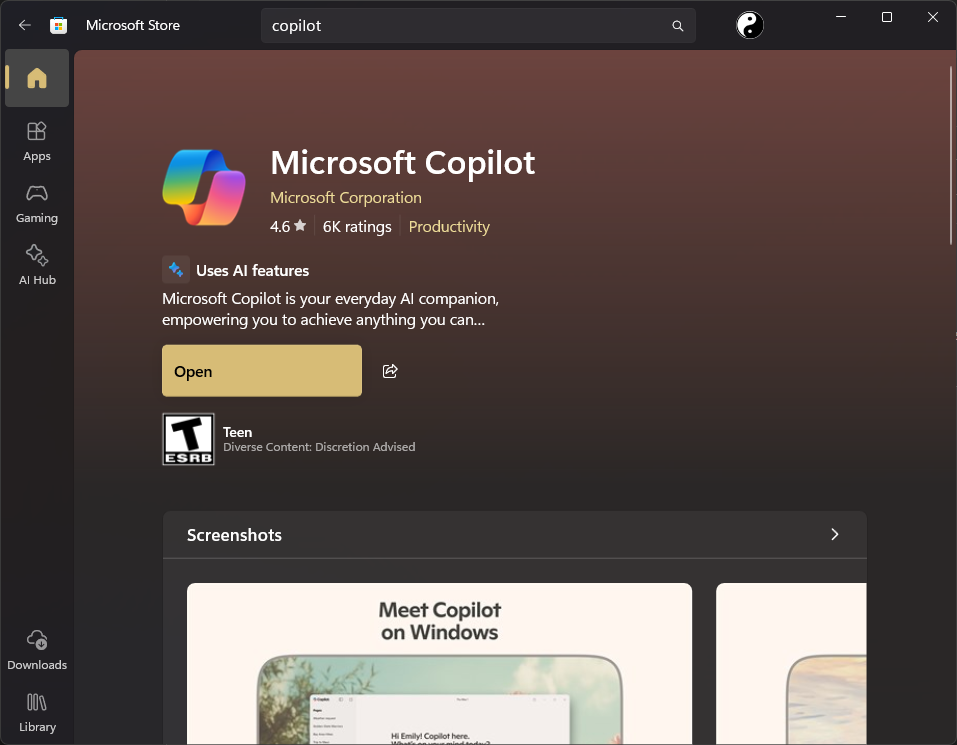Screen dimensions: 957x745
Task: Click the ESRB Teen rating badge
Action: coord(188,439)
